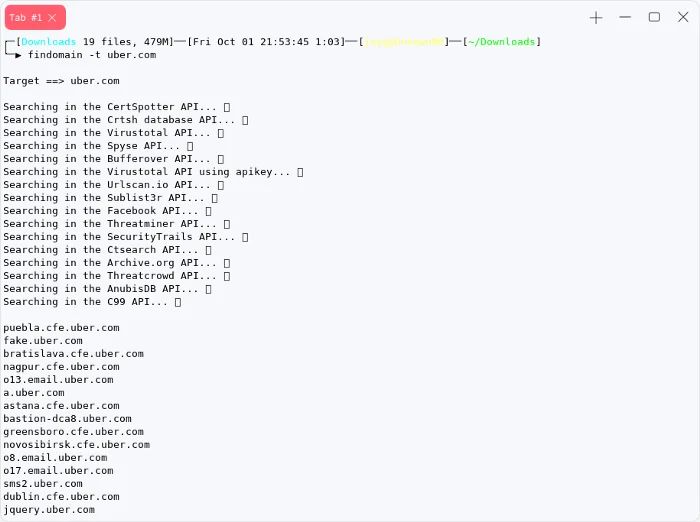
Task: Close the terminal window
Action: click(x=683, y=17)
